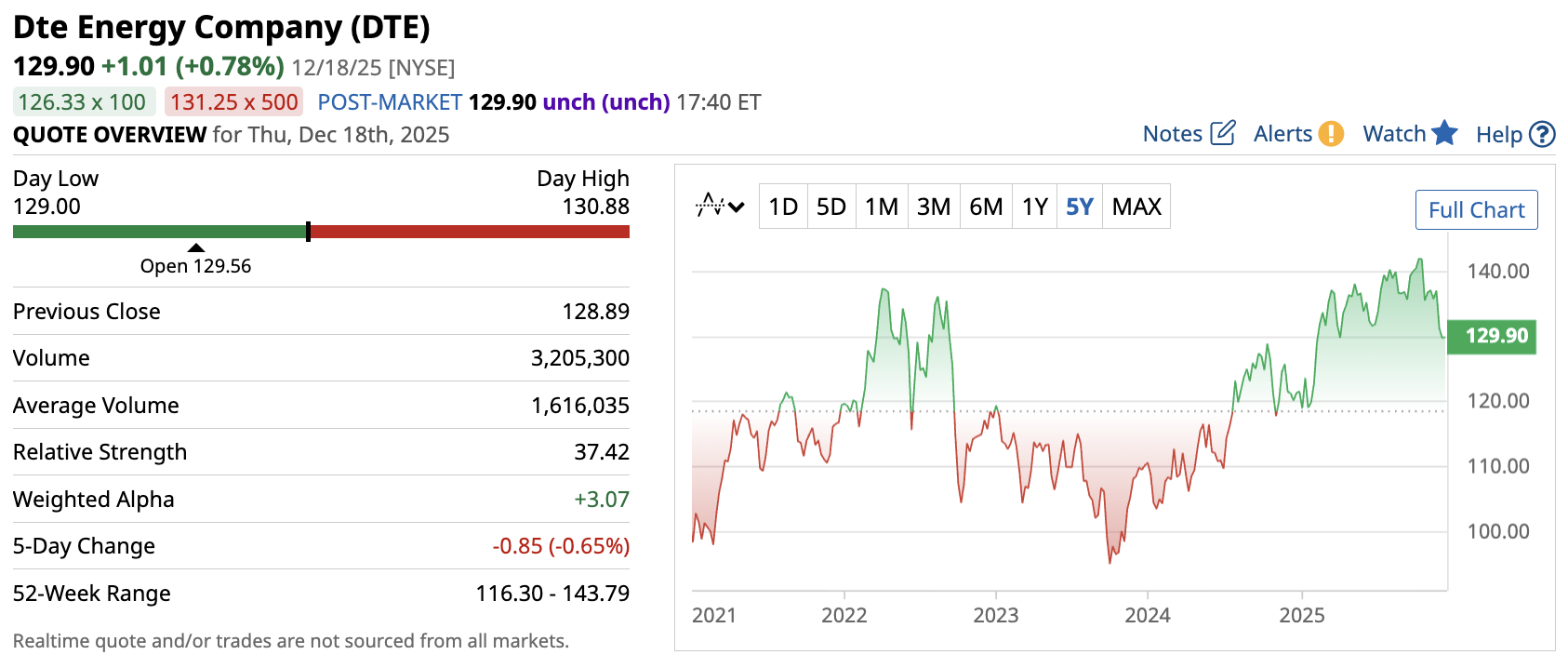Viewport: 1568px width, 668px height.
Task: Click the Watch star icon
Action: 1444,133
